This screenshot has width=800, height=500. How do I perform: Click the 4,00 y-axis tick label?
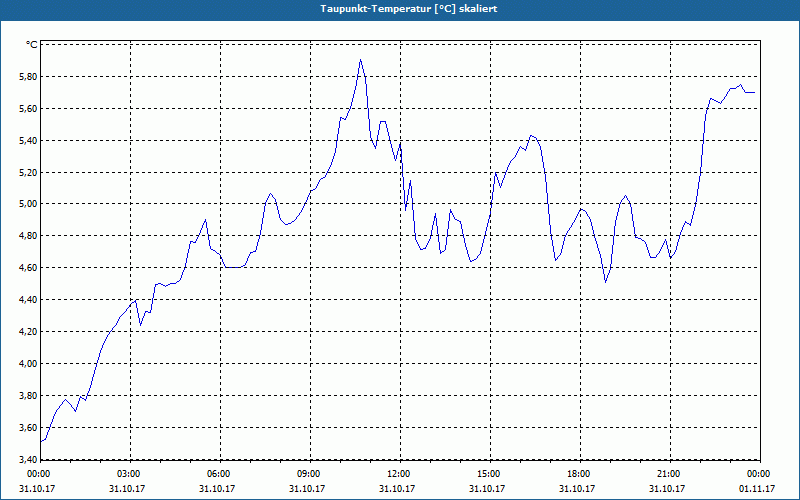coord(28,364)
